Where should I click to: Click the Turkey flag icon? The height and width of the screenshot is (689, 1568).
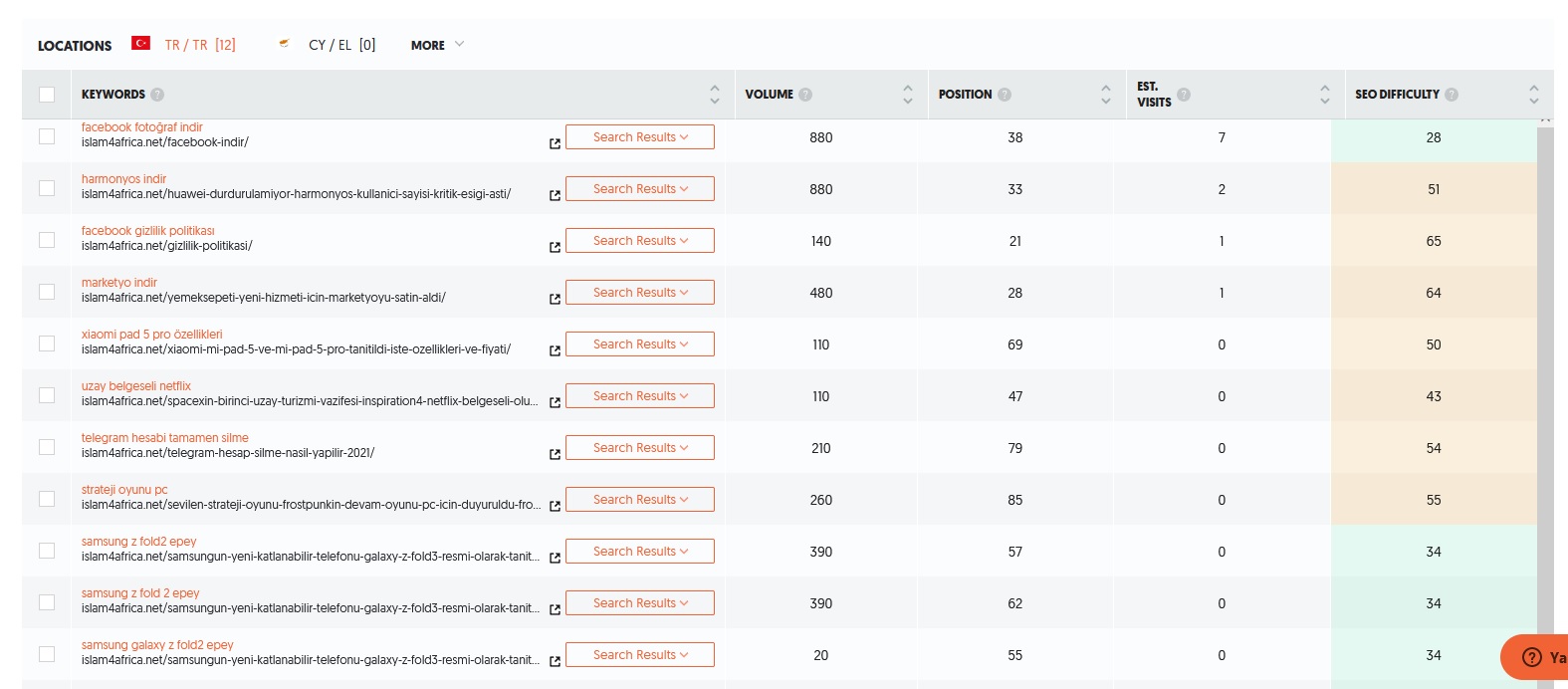tap(141, 44)
